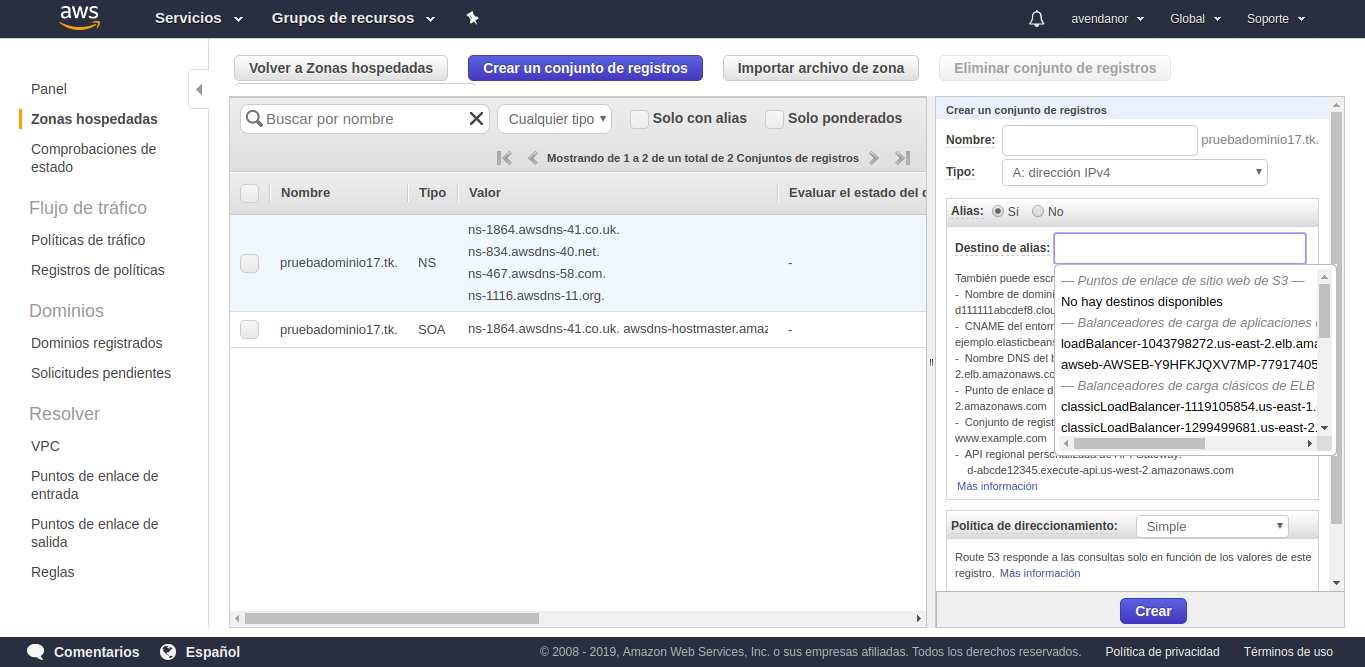
Task: Open Panel in the sidebar
Action: click(x=49, y=89)
